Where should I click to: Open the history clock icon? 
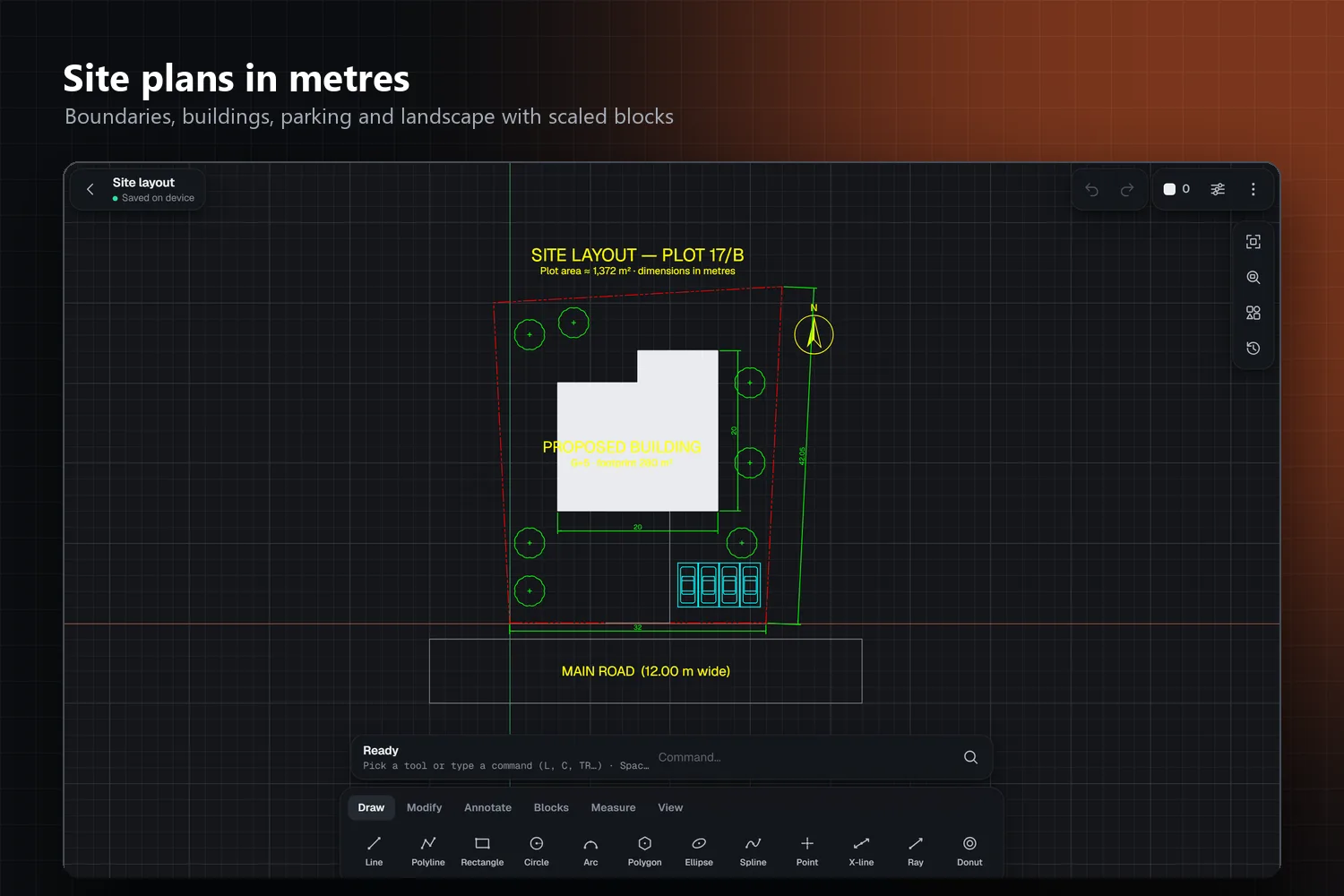tap(1254, 349)
